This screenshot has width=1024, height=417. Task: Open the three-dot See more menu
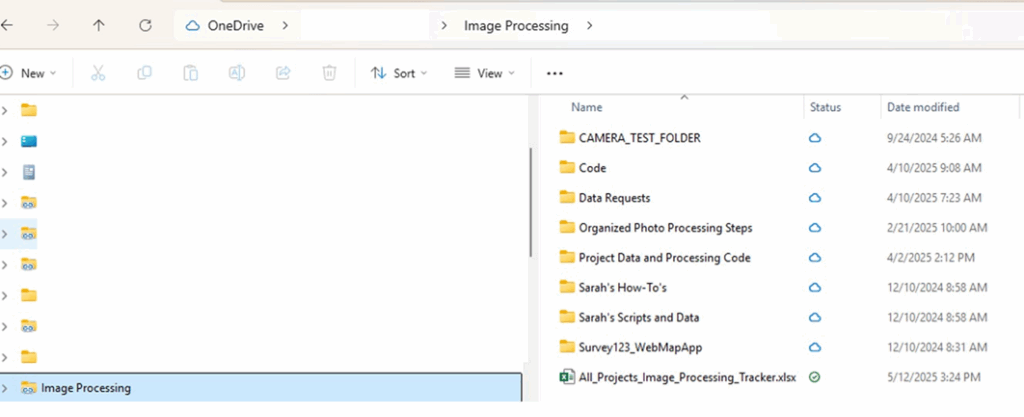coord(554,74)
